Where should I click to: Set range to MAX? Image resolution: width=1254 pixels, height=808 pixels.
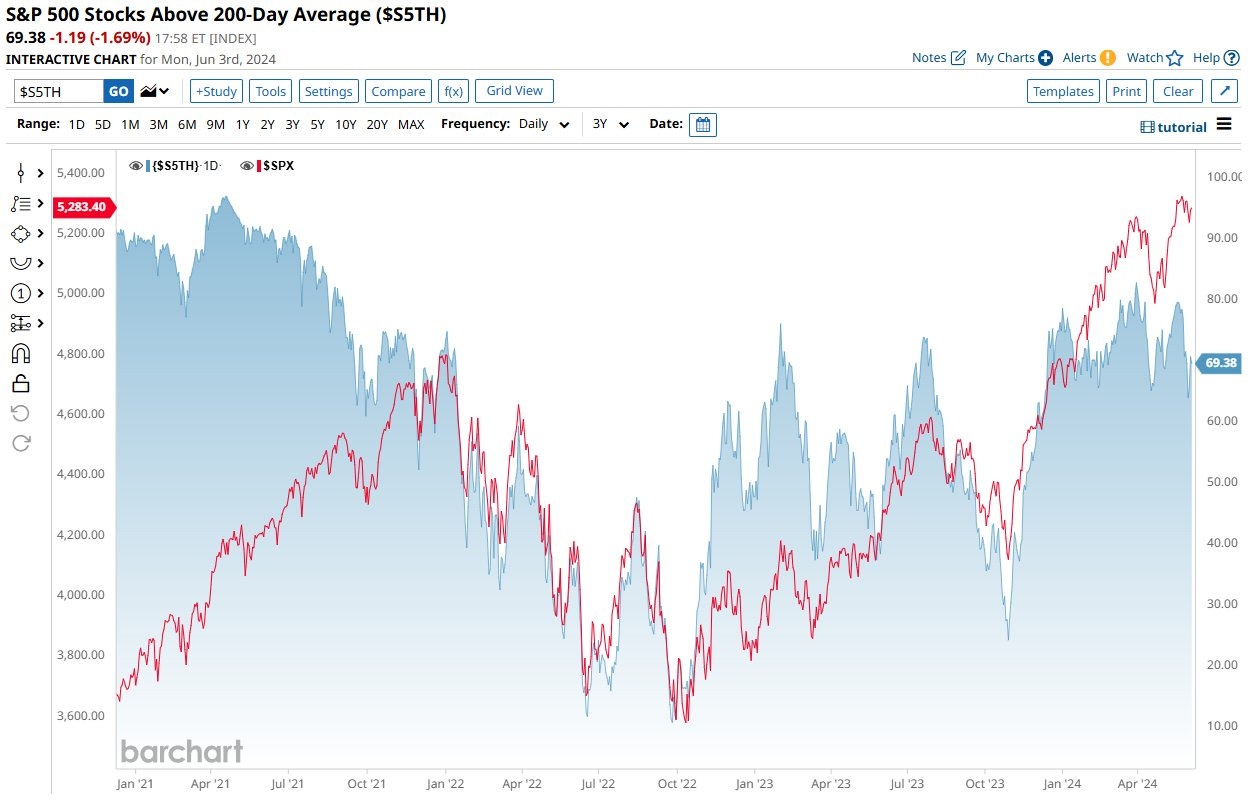coord(411,125)
